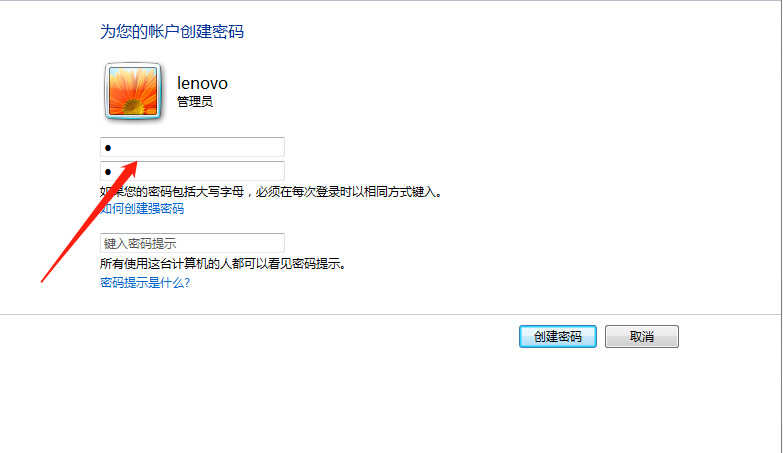Screen dimensions: 783x453
Task: Click the masked dot in new password box
Action: click(108, 148)
